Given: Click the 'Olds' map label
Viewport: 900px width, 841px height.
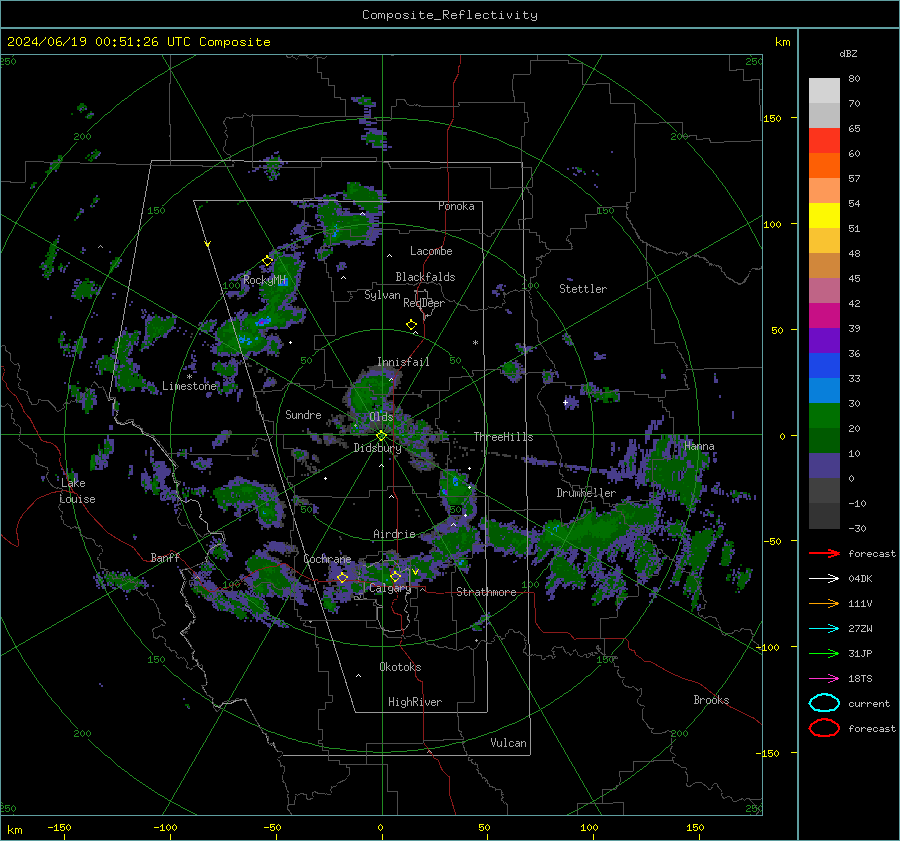Looking at the screenshot, I should pos(381,417).
